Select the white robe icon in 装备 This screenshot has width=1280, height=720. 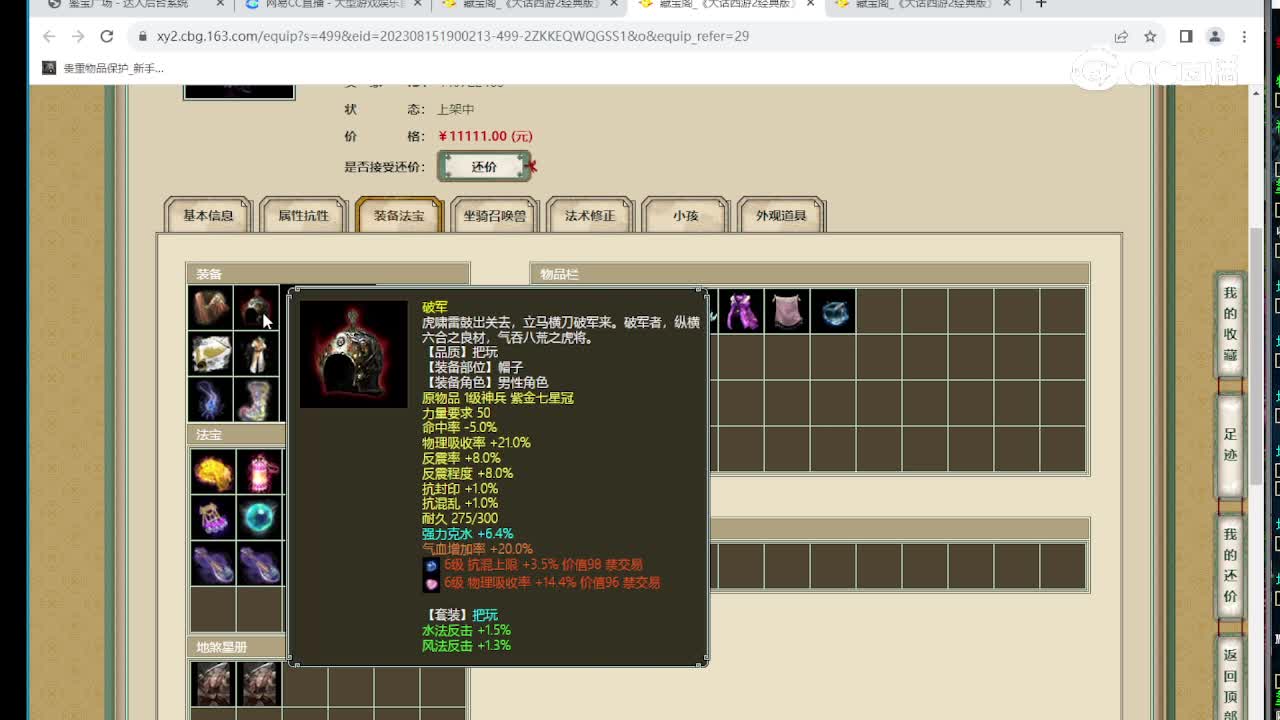pos(257,354)
